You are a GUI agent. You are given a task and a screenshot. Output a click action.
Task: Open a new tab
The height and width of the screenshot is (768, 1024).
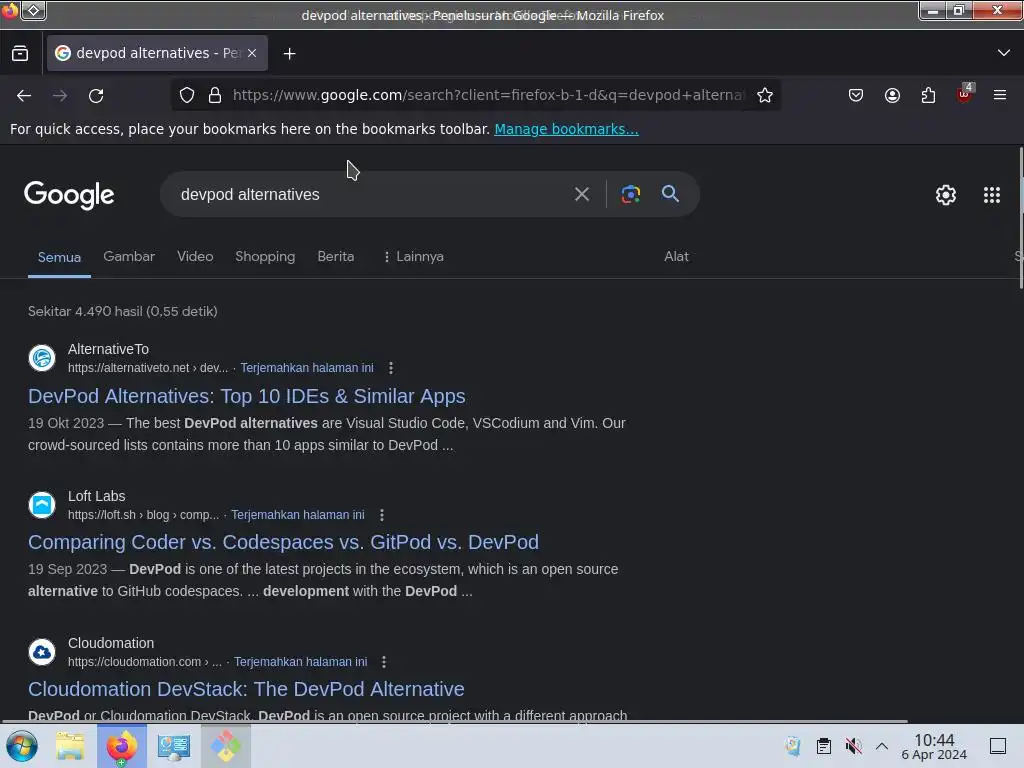[289, 54]
